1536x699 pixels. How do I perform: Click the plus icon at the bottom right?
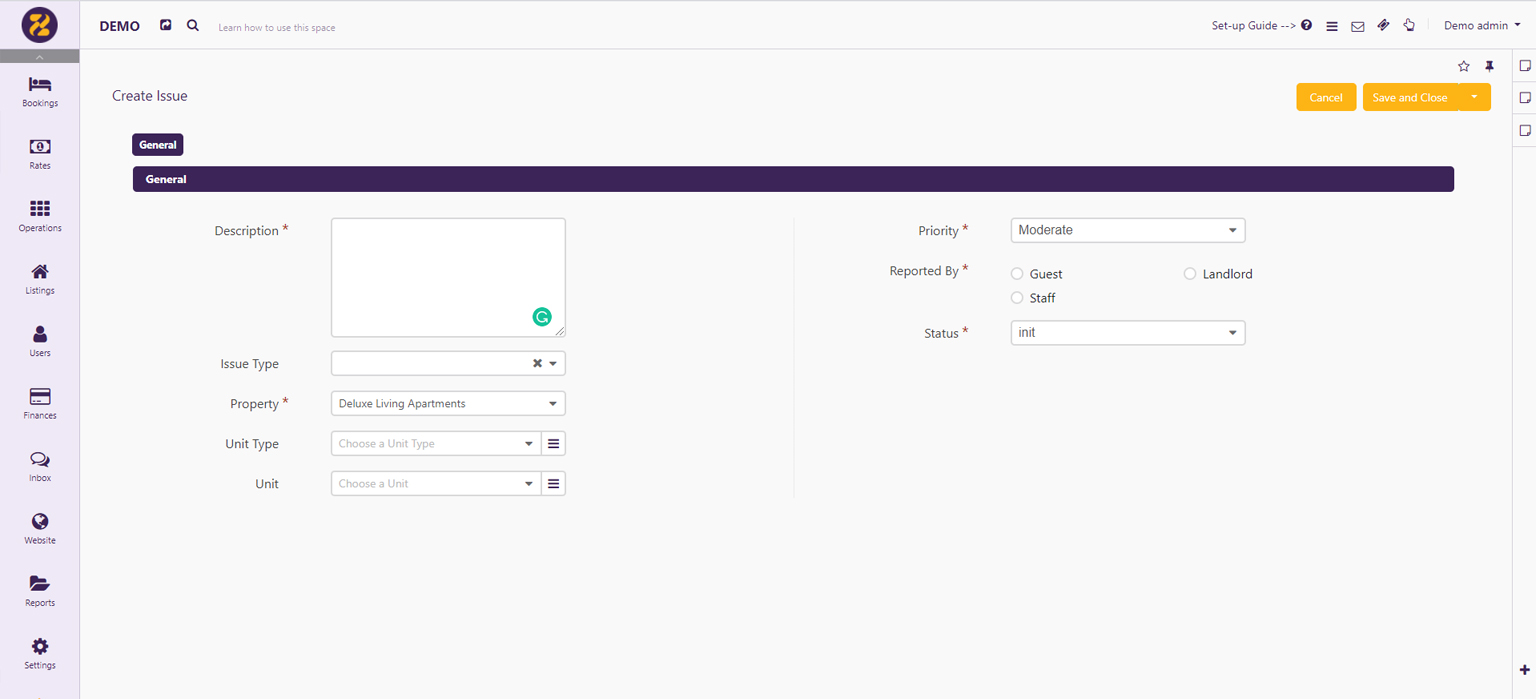(1525, 670)
